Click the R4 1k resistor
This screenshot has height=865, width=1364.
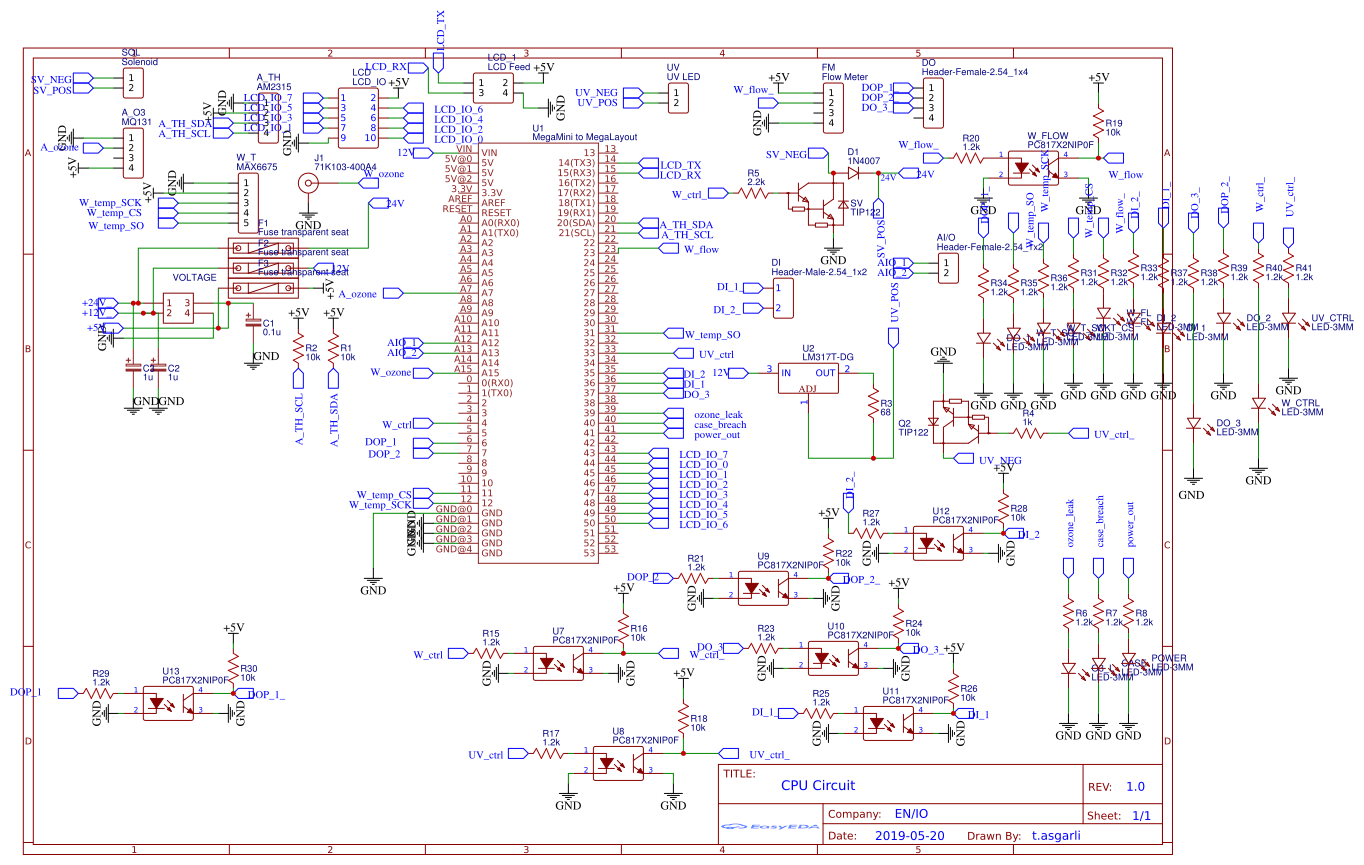1027,433
